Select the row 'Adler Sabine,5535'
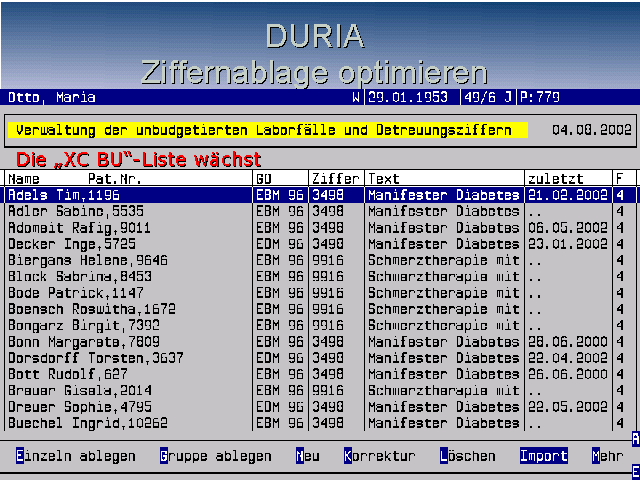The image size is (640, 480). pos(320,211)
